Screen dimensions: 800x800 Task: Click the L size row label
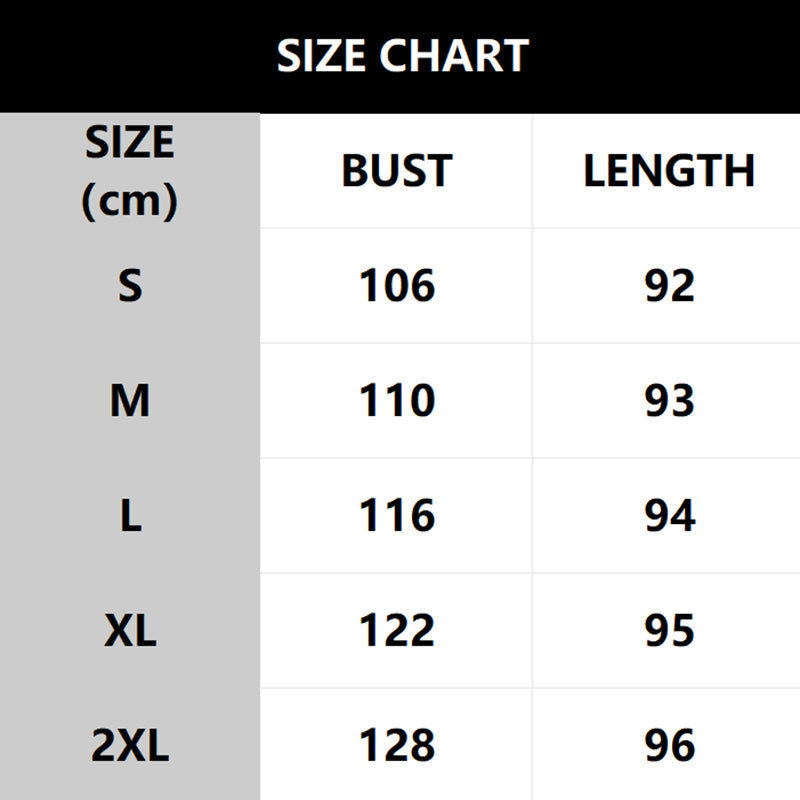[130, 516]
